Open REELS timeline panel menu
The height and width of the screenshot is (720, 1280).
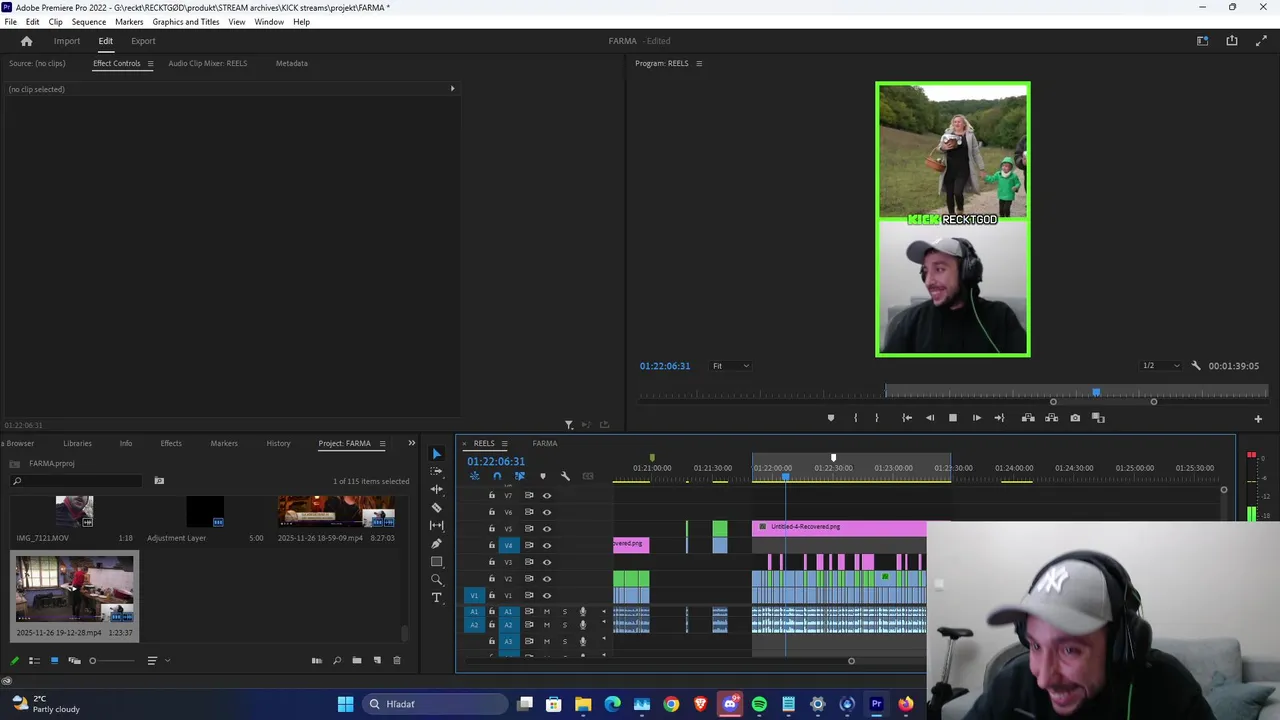504,443
